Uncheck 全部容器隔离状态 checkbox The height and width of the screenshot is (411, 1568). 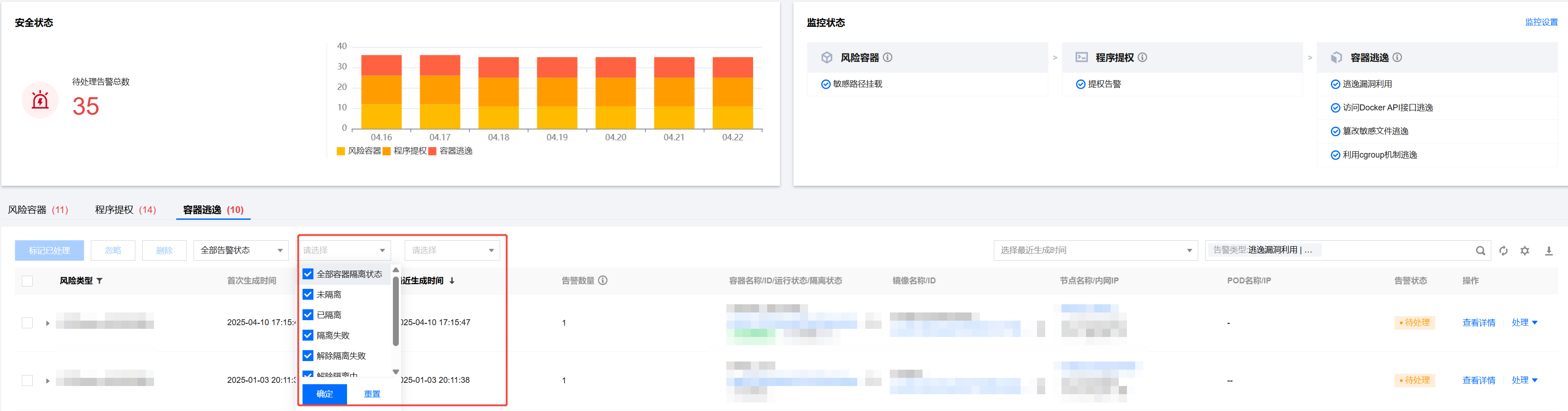308,274
